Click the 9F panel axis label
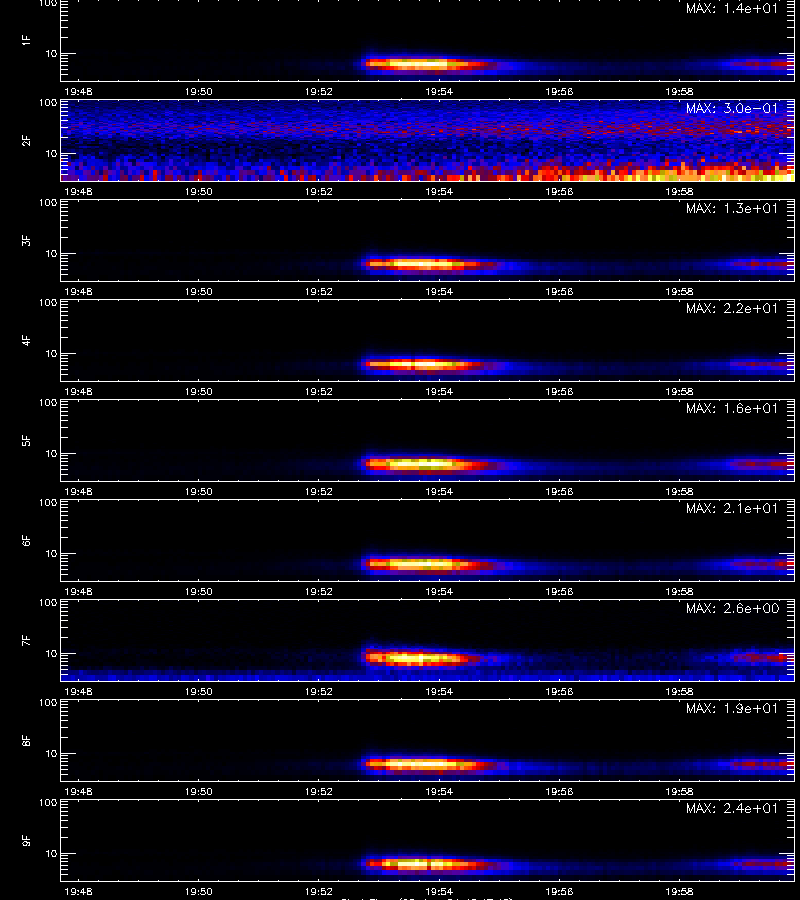Viewport: 800px width, 900px height. [26, 841]
